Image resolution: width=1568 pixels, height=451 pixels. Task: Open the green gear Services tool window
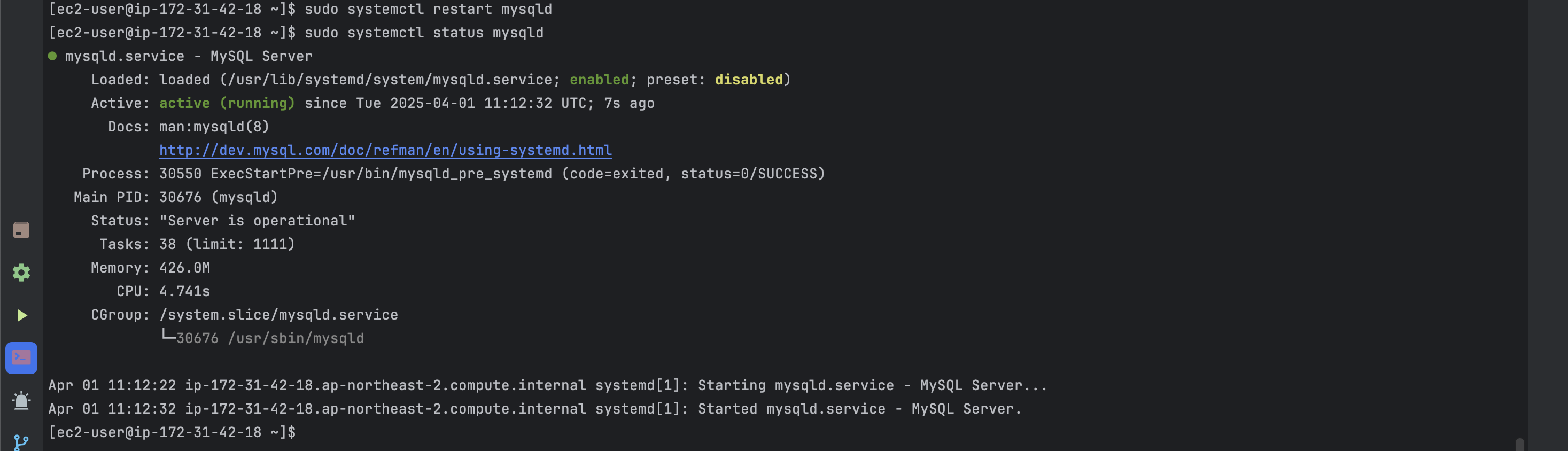coord(21,272)
